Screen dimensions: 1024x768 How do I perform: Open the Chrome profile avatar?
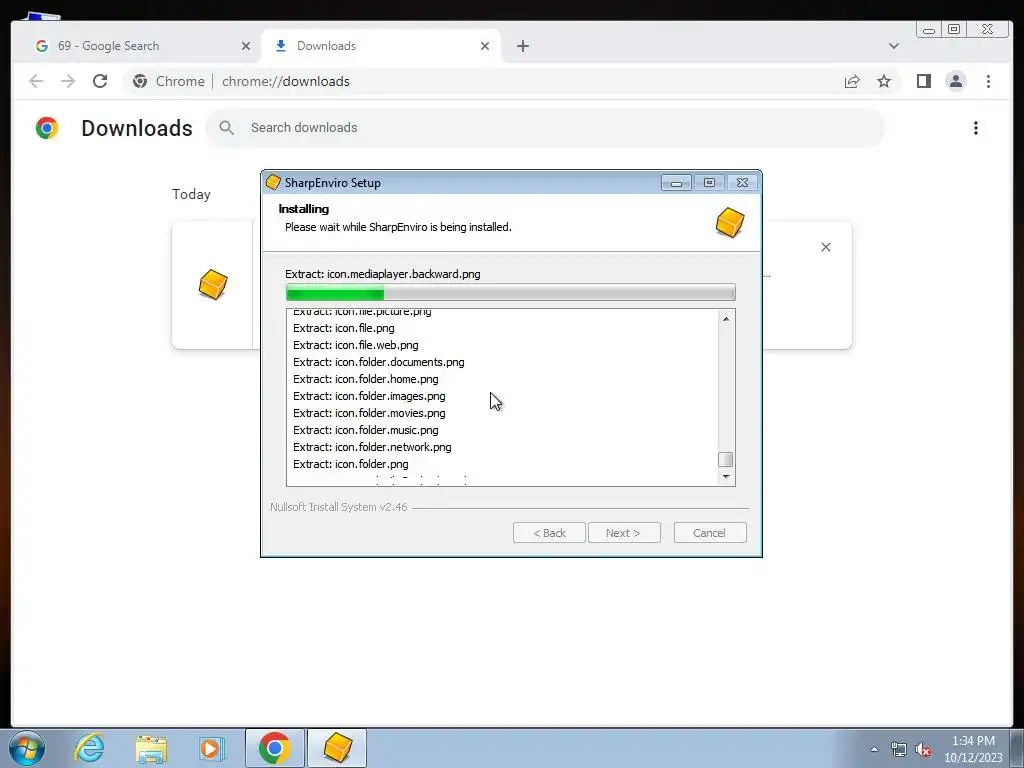coord(955,81)
